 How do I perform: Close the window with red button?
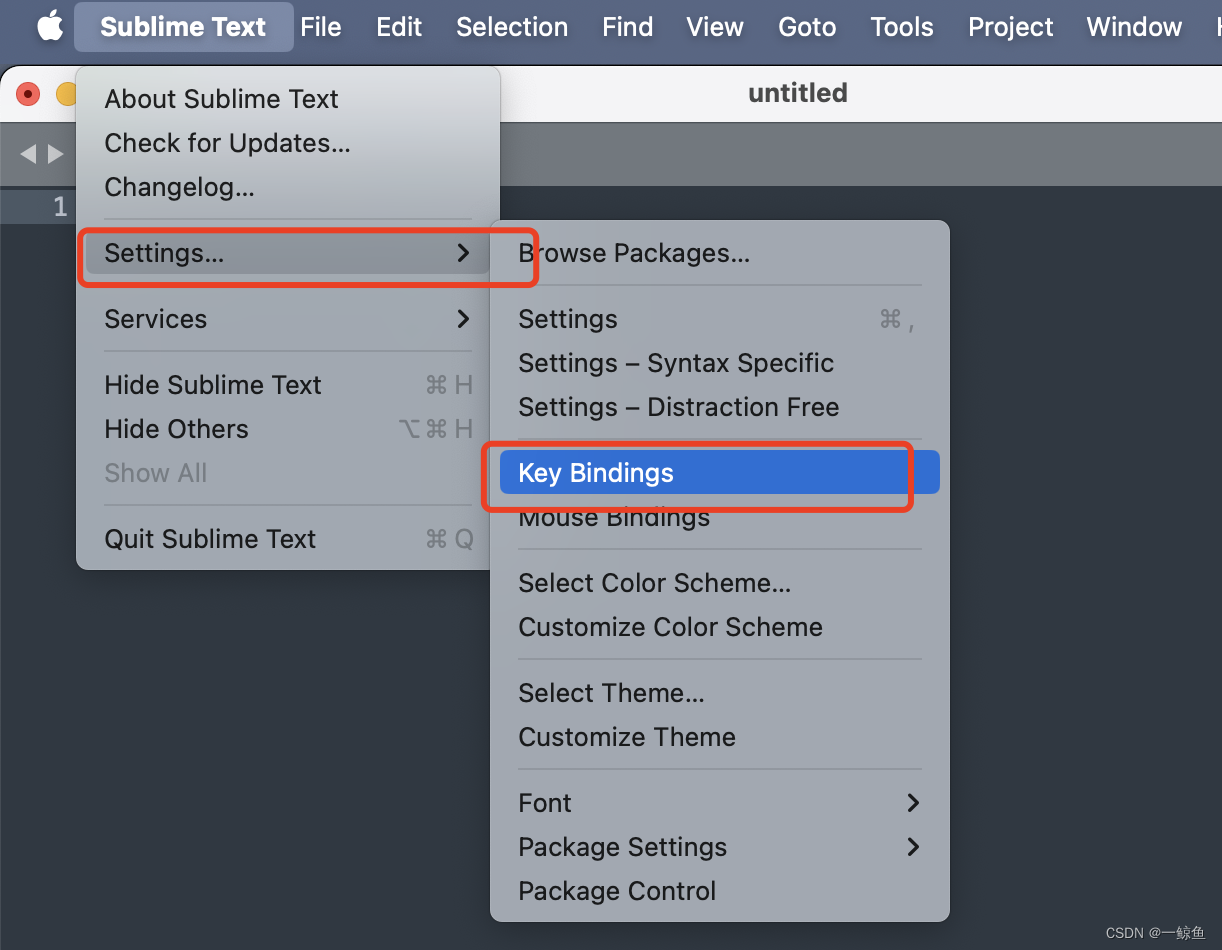(x=29, y=94)
